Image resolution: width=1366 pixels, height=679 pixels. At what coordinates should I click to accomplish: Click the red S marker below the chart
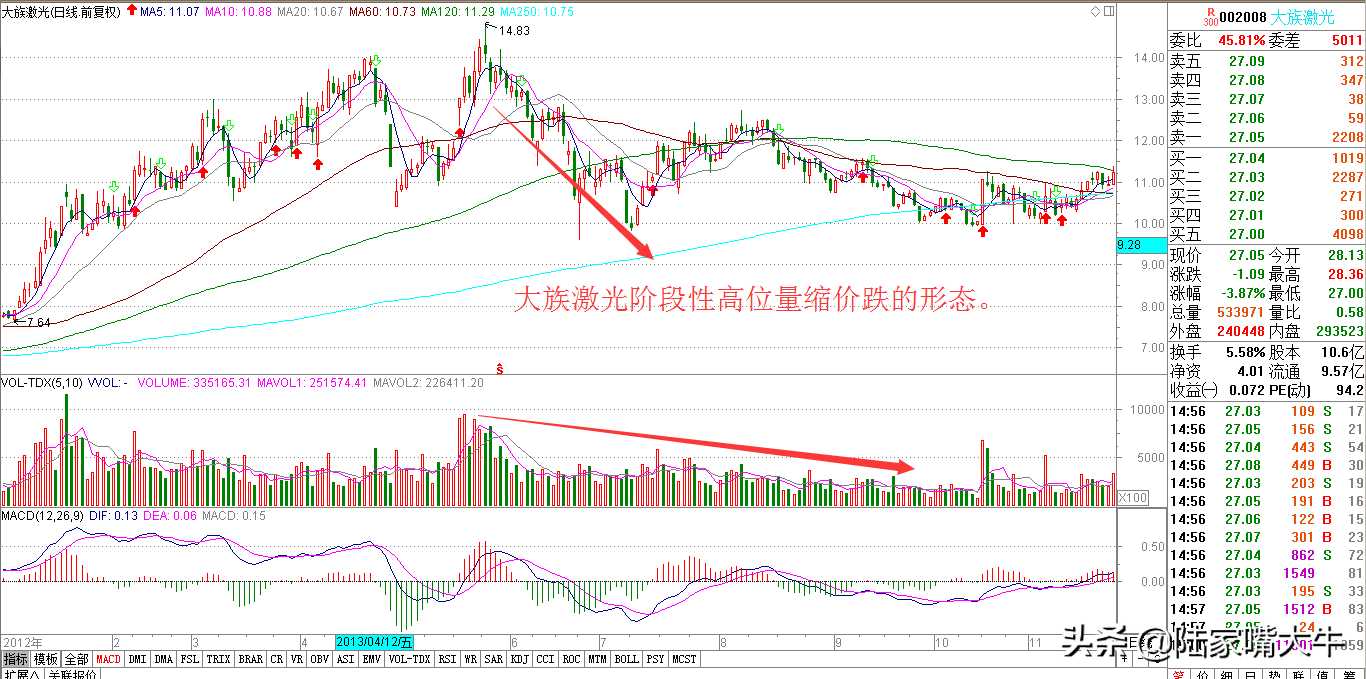[x=500, y=370]
